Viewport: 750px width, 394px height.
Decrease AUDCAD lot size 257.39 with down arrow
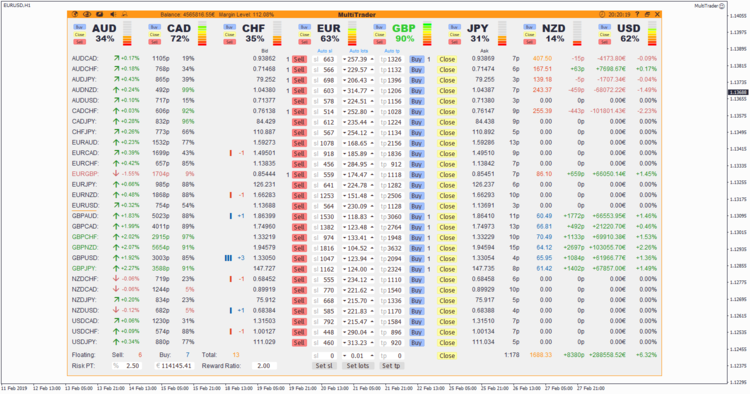[x=344, y=60]
